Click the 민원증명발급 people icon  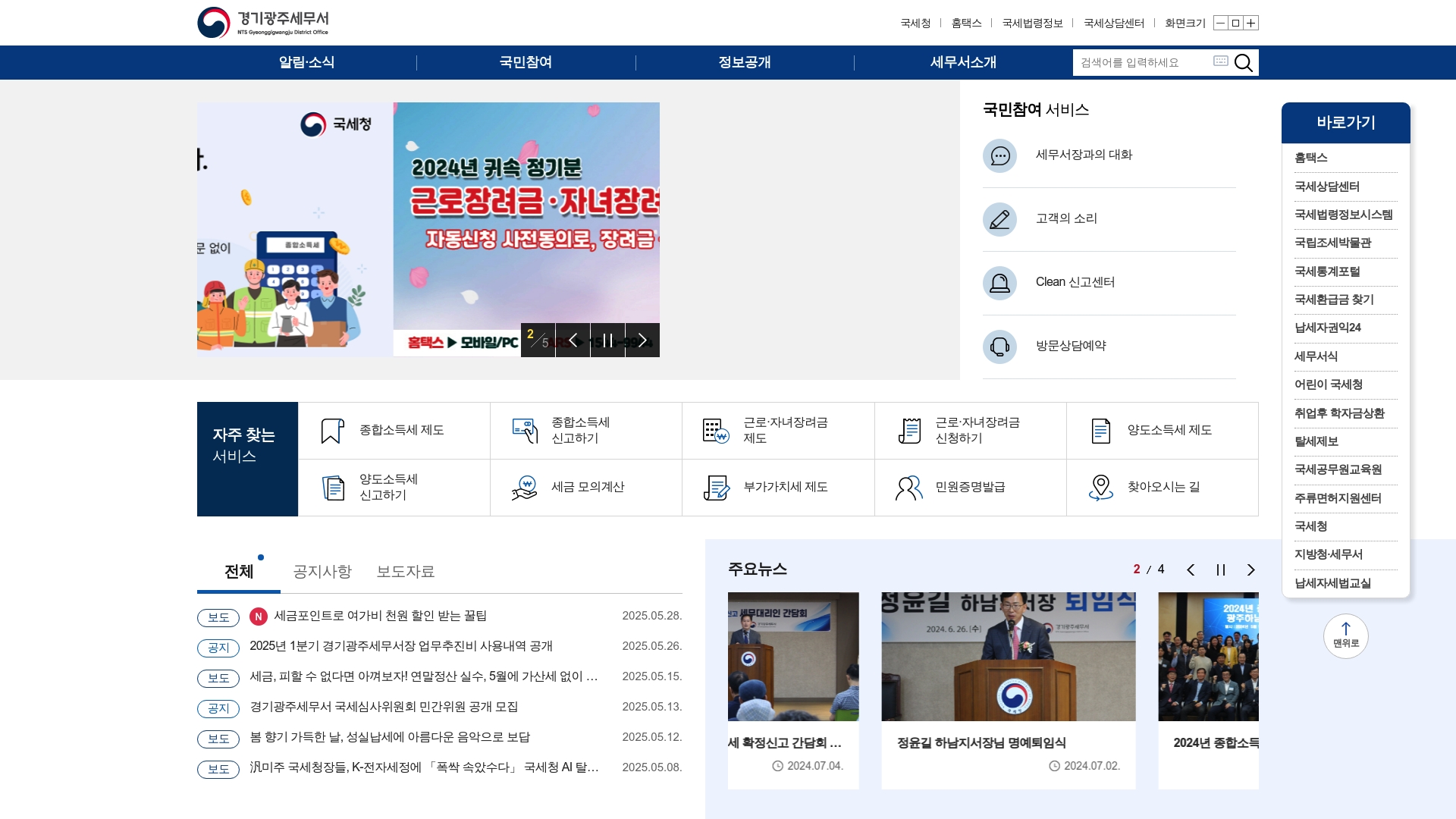(x=909, y=488)
